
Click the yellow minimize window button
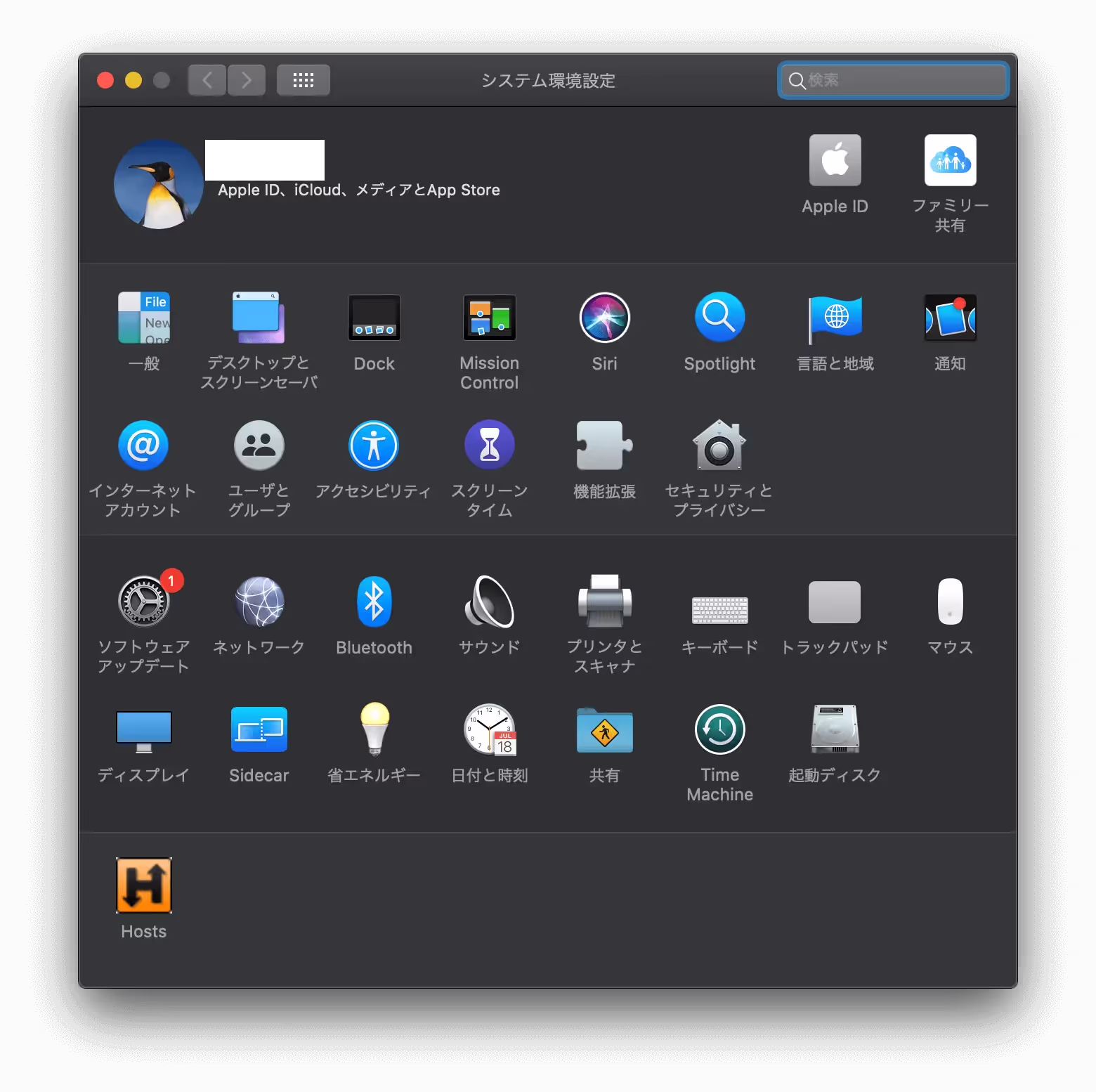tap(133, 80)
